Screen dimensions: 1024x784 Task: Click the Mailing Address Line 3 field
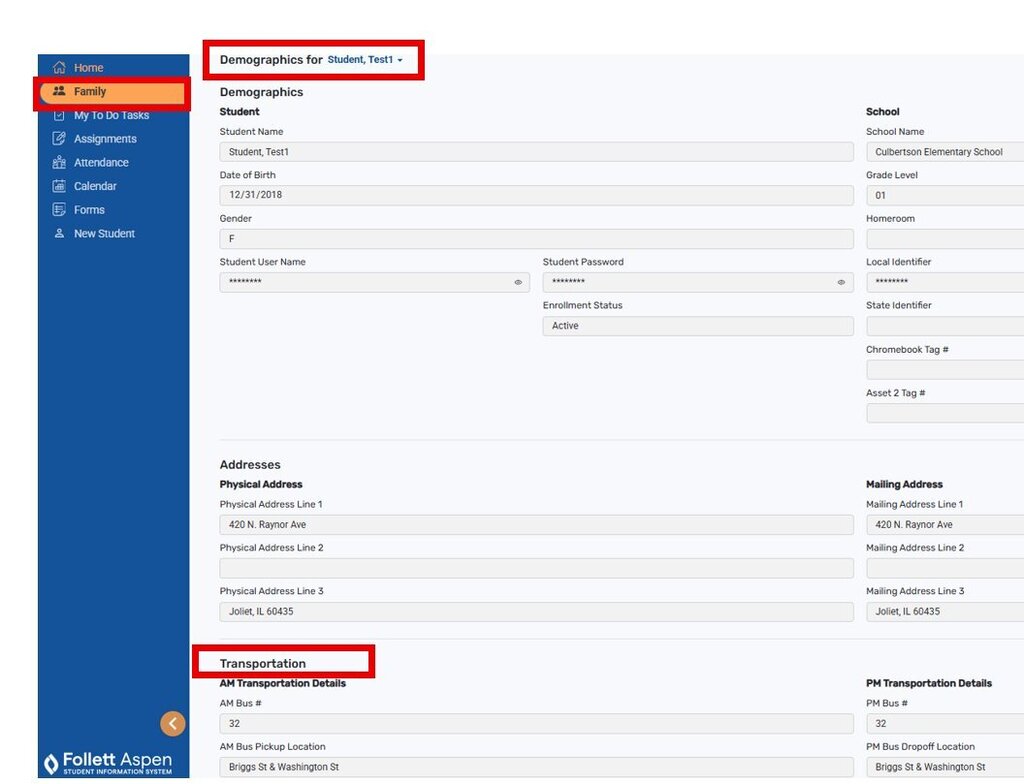point(945,612)
